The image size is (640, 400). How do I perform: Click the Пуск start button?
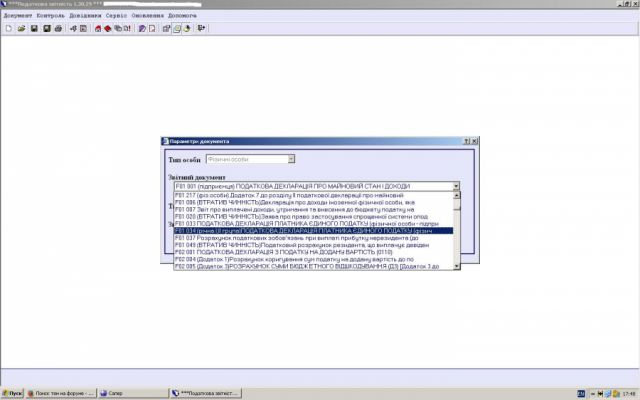click(12, 393)
